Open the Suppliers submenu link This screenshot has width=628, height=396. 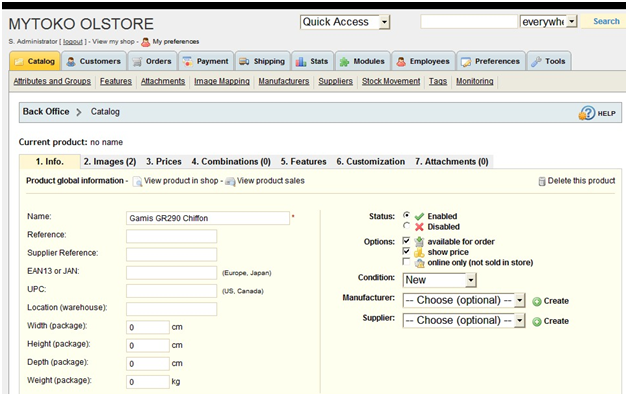[335, 81]
